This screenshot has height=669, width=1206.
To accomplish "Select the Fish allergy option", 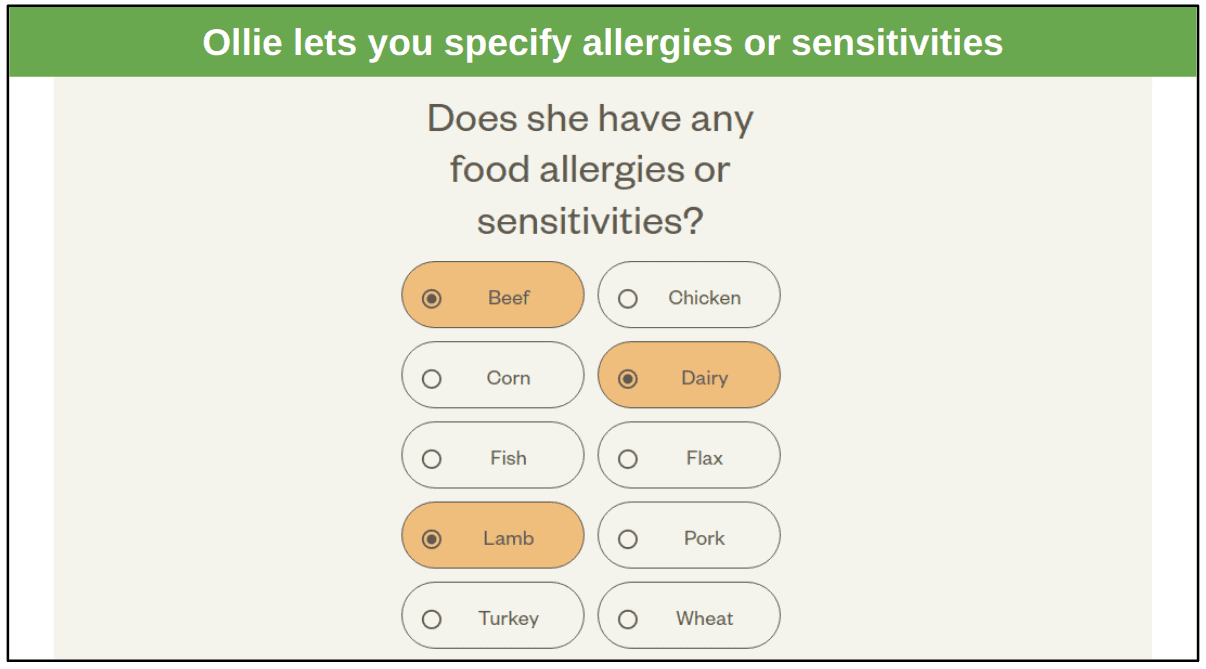I will (492, 455).
